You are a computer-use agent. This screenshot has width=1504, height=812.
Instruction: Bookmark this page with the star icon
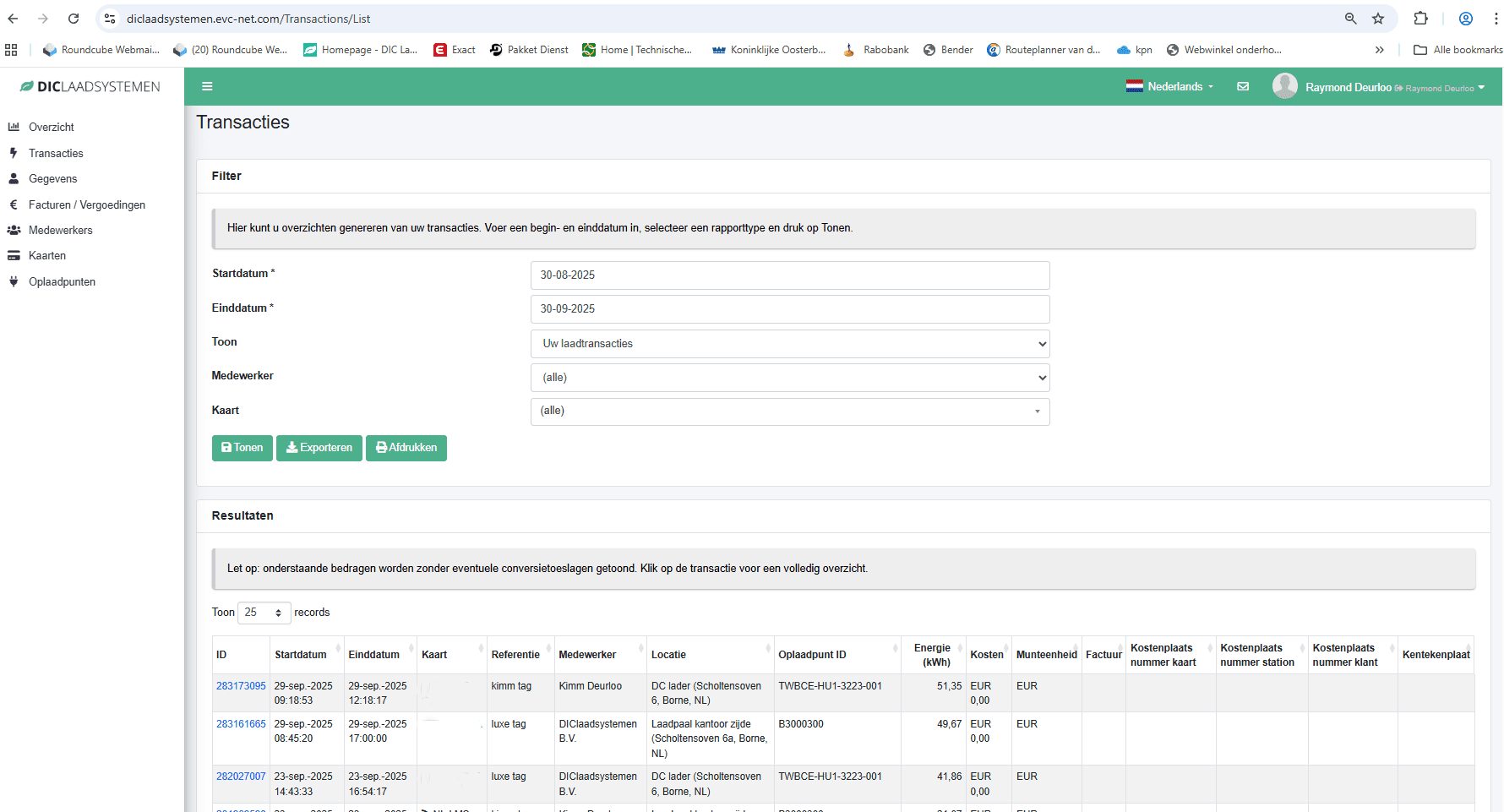[1378, 19]
